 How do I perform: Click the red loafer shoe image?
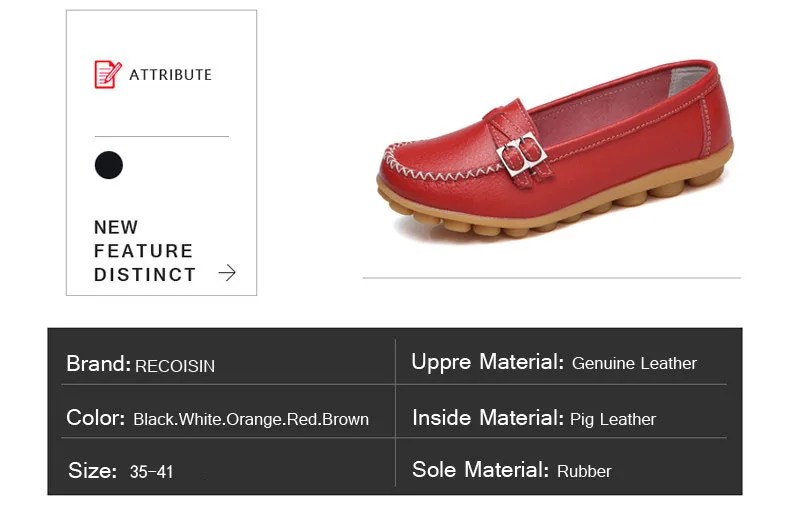tap(555, 151)
